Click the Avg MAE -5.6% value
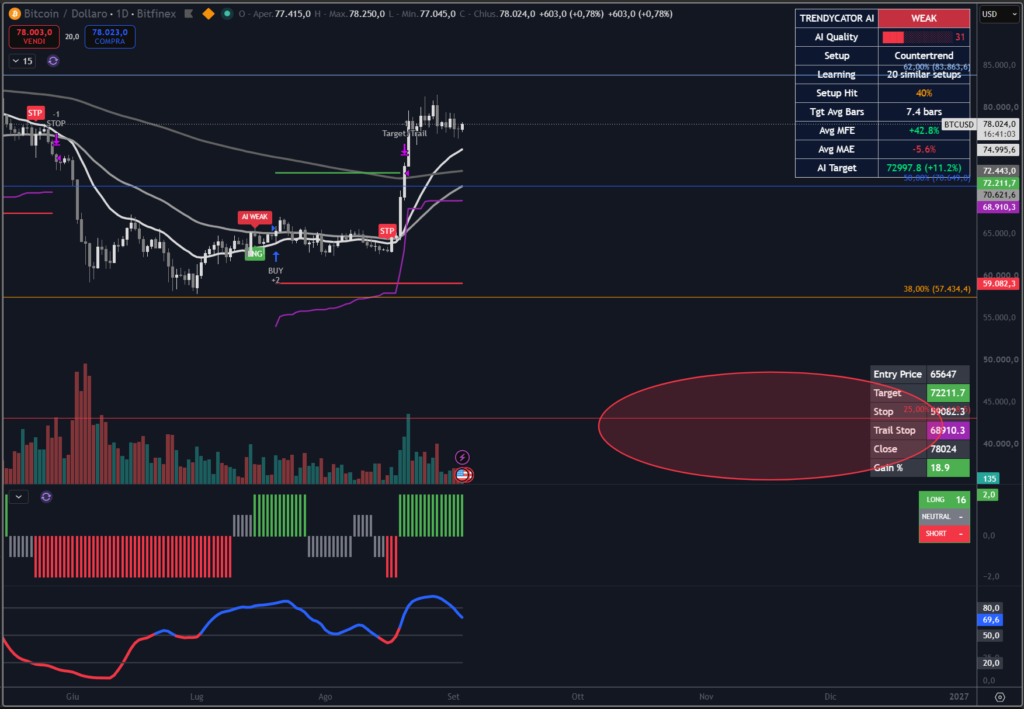Image resolution: width=1024 pixels, height=709 pixels. (x=923, y=150)
